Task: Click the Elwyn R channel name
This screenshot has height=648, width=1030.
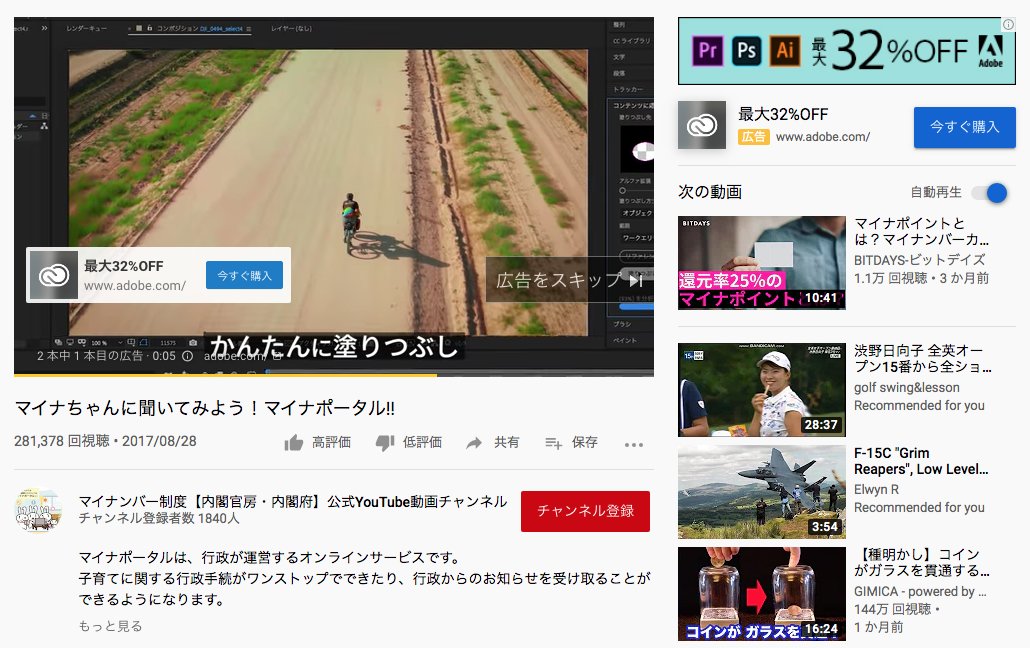Action: (876, 489)
